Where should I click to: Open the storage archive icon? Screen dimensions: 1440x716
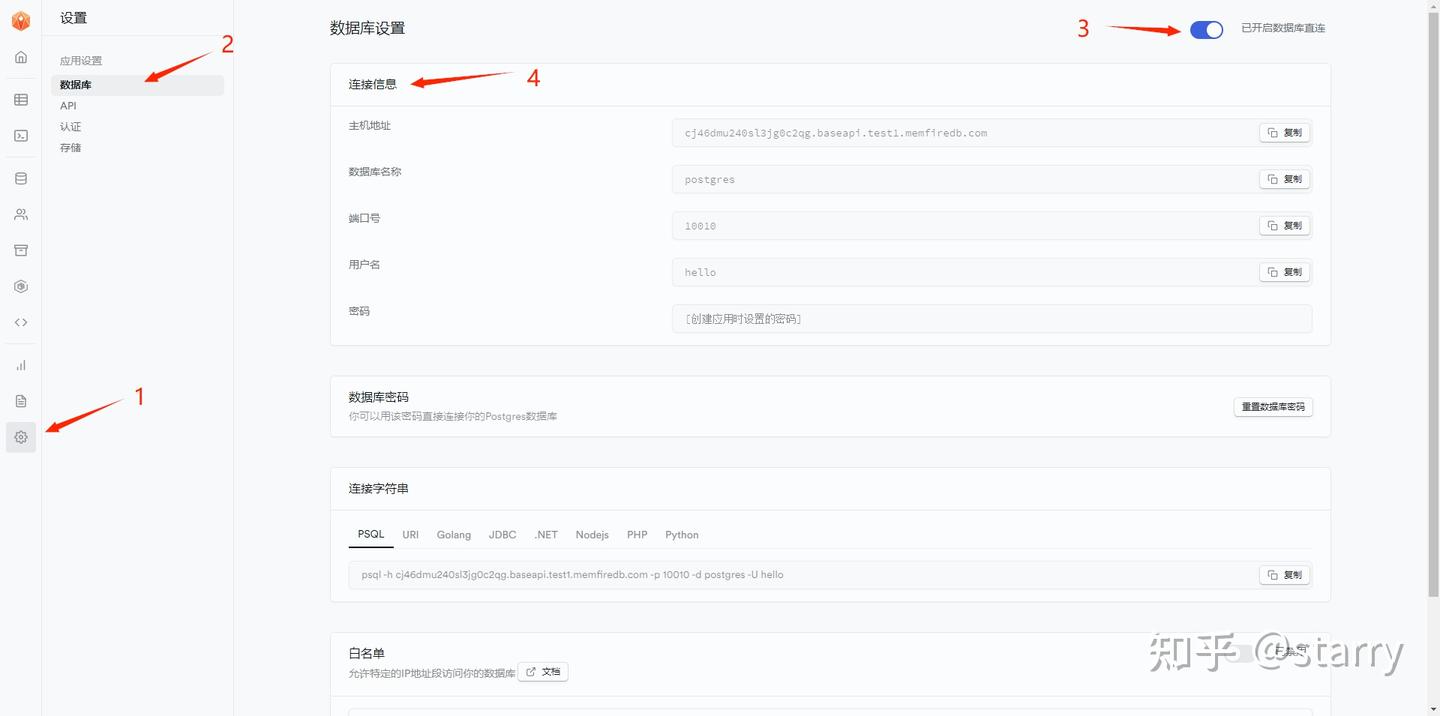[21, 251]
